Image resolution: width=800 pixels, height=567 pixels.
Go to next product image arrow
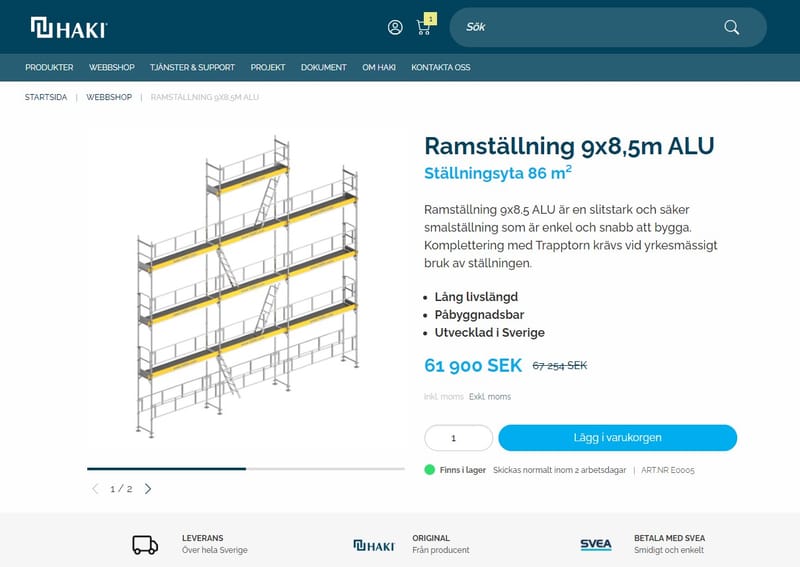click(148, 489)
